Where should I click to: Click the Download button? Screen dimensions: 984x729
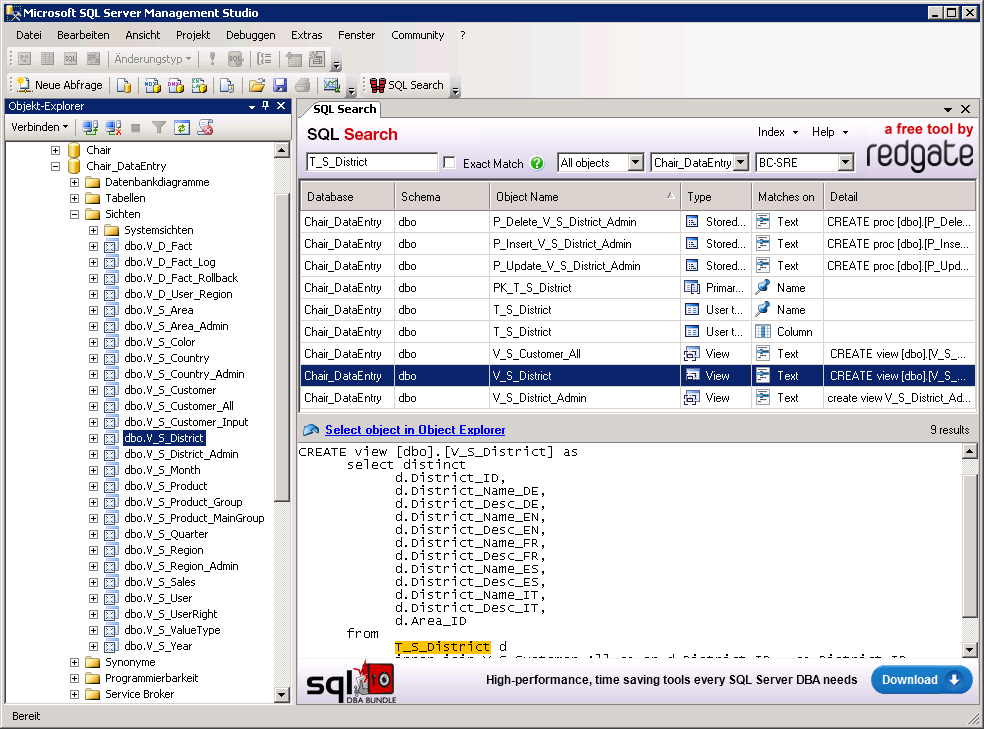[x=921, y=680]
